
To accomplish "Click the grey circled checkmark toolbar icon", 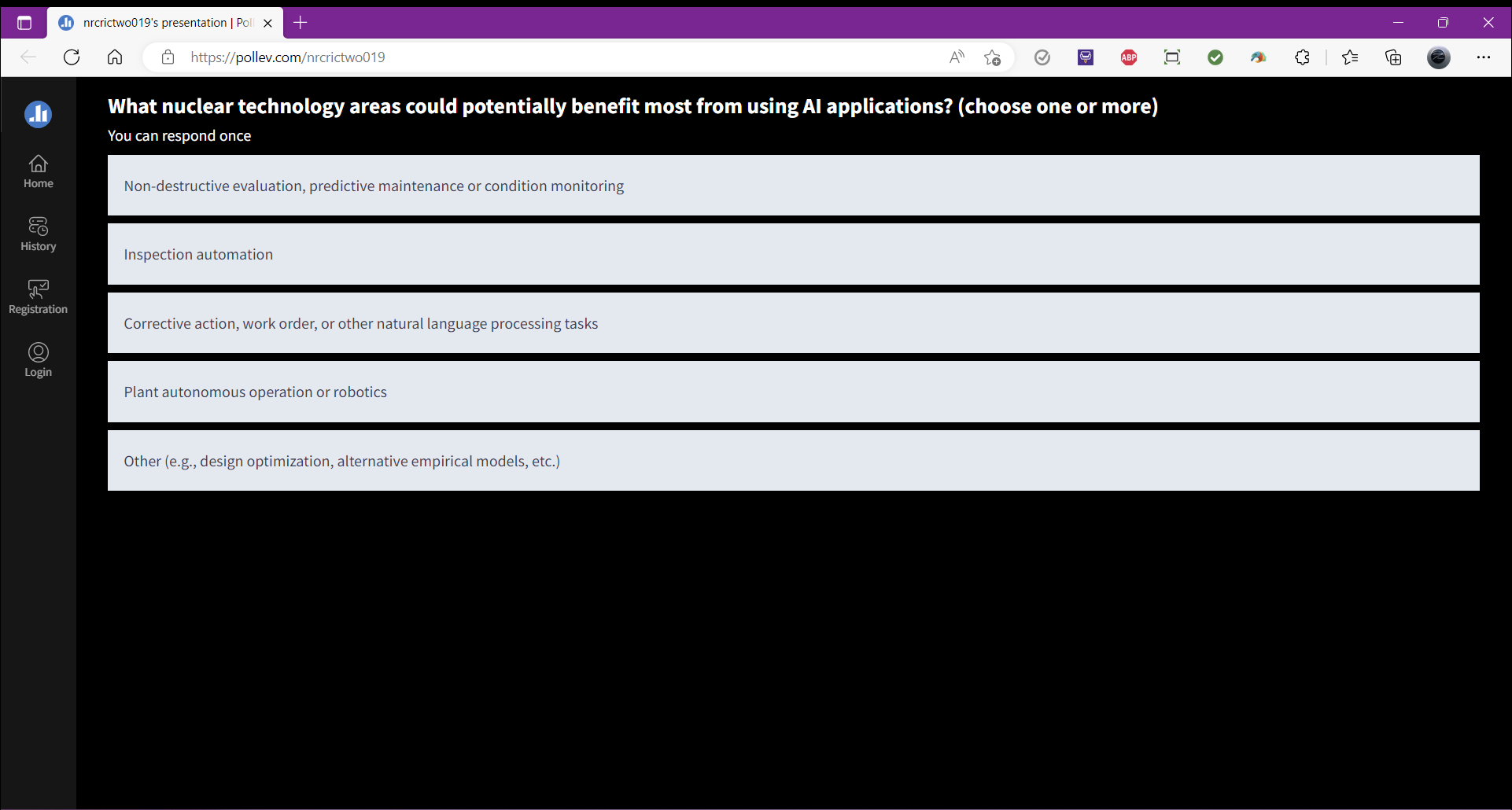I will [x=1042, y=57].
